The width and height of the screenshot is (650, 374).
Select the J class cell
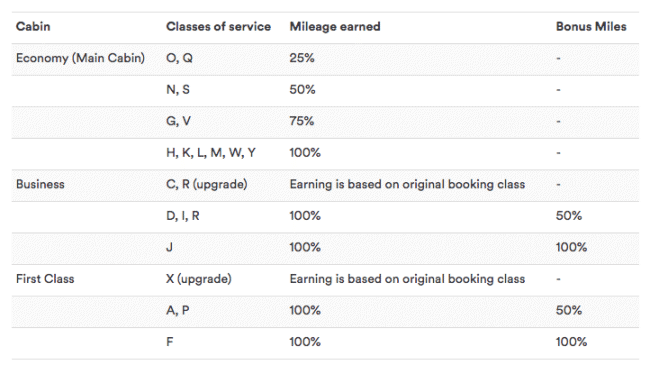[x=169, y=247]
